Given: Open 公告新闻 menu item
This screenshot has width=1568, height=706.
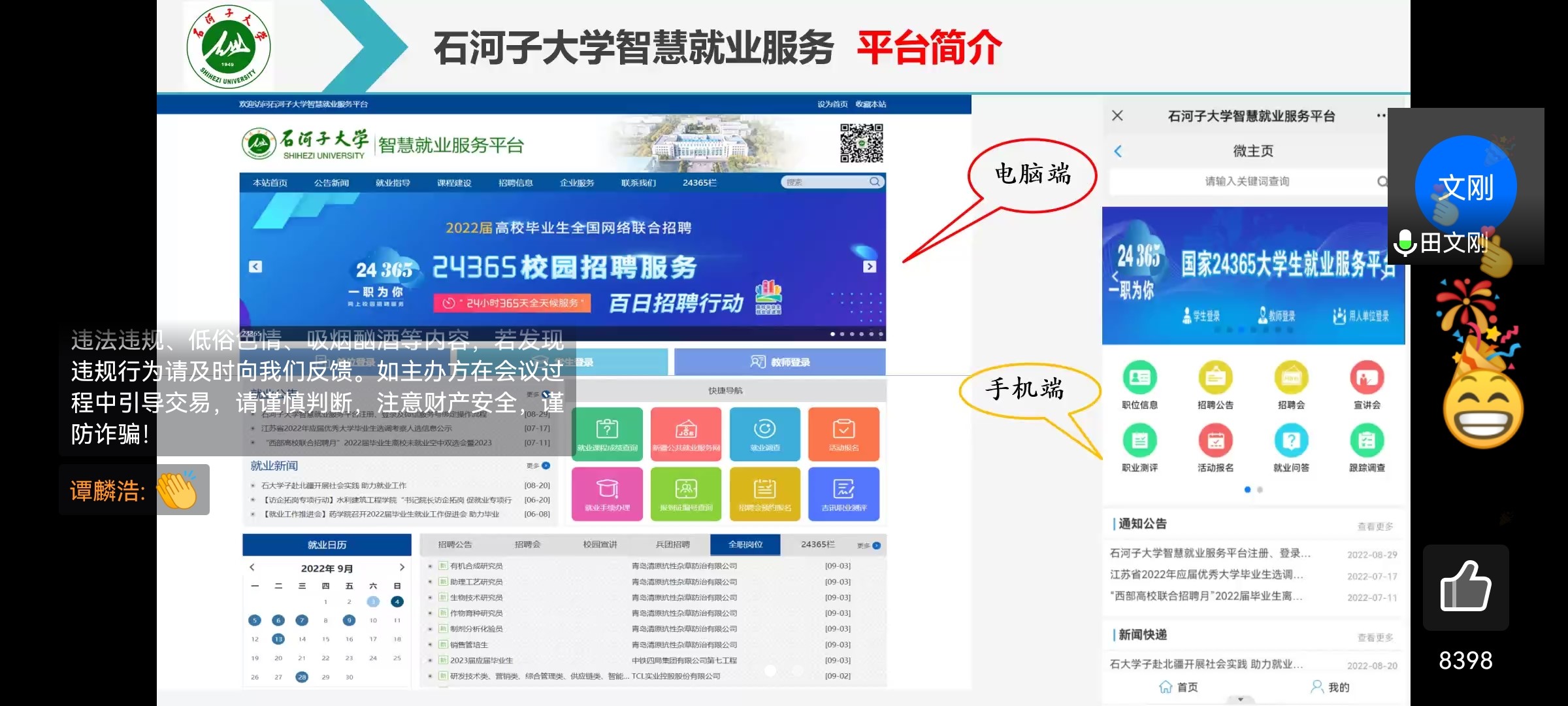Looking at the screenshot, I should 331,183.
